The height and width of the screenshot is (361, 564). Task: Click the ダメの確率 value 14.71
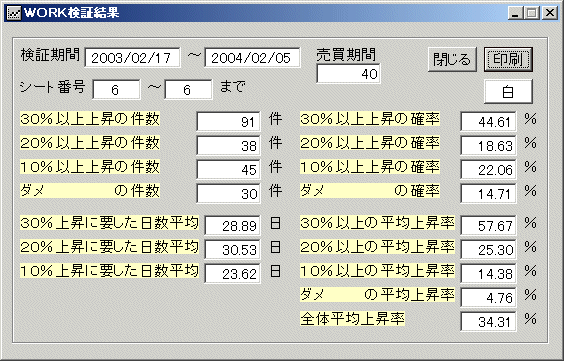(x=488, y=193)
